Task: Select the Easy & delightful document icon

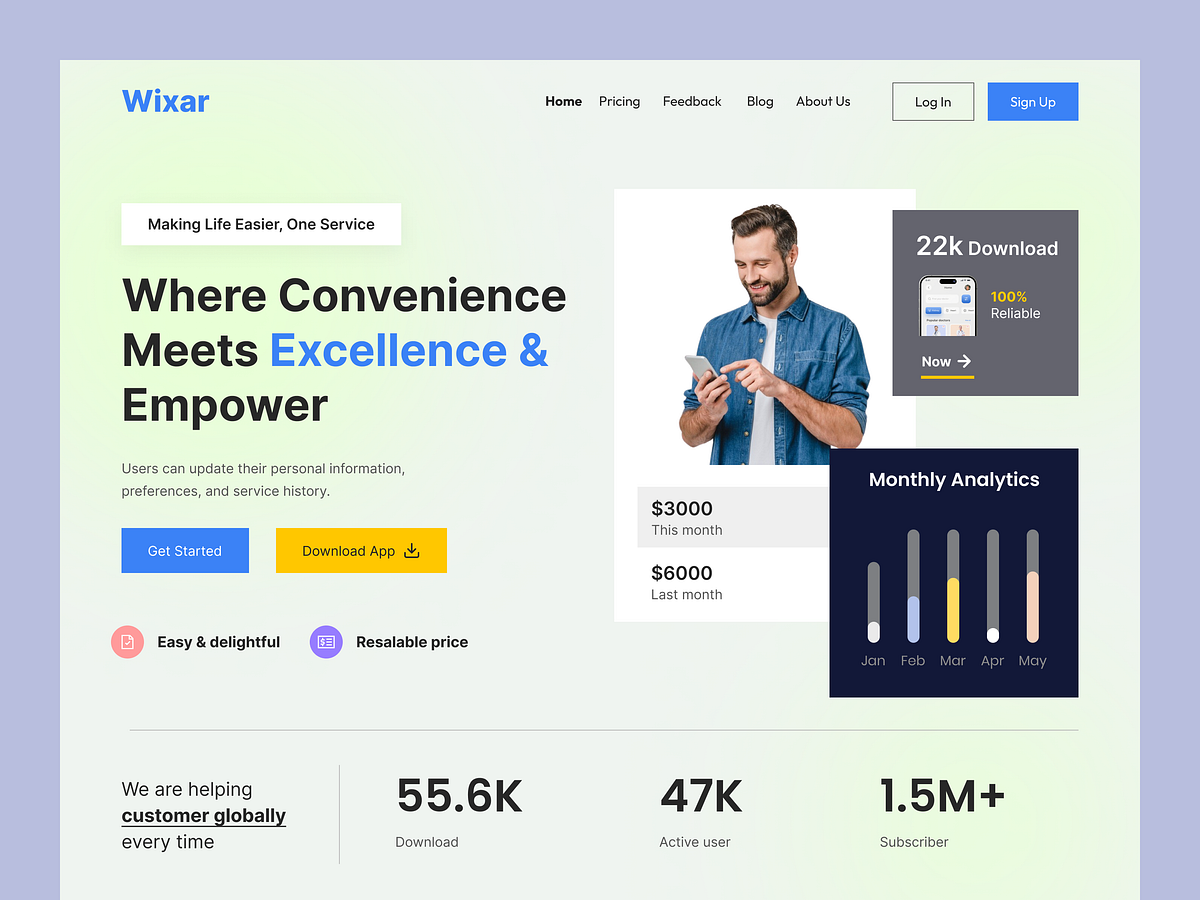Action: (127, 642)
